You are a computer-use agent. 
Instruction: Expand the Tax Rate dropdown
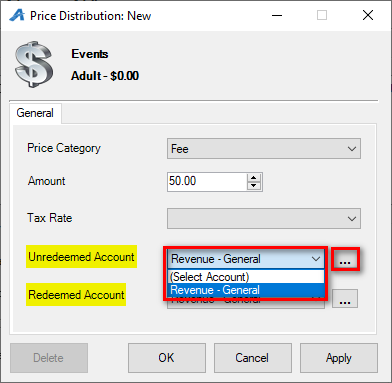coord(264,219)
